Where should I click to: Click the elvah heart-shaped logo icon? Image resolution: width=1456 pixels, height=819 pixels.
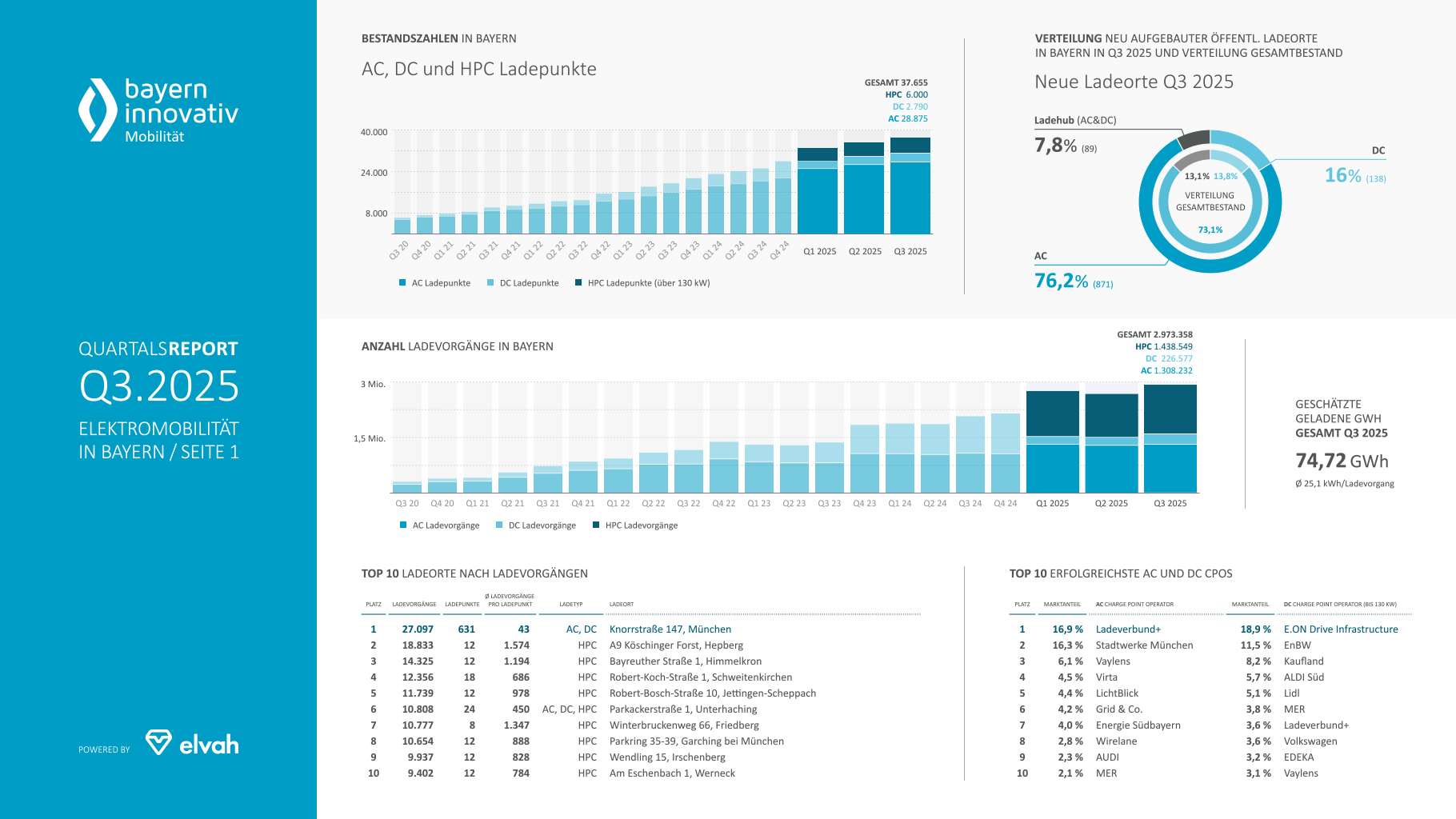tap(158, 742)
